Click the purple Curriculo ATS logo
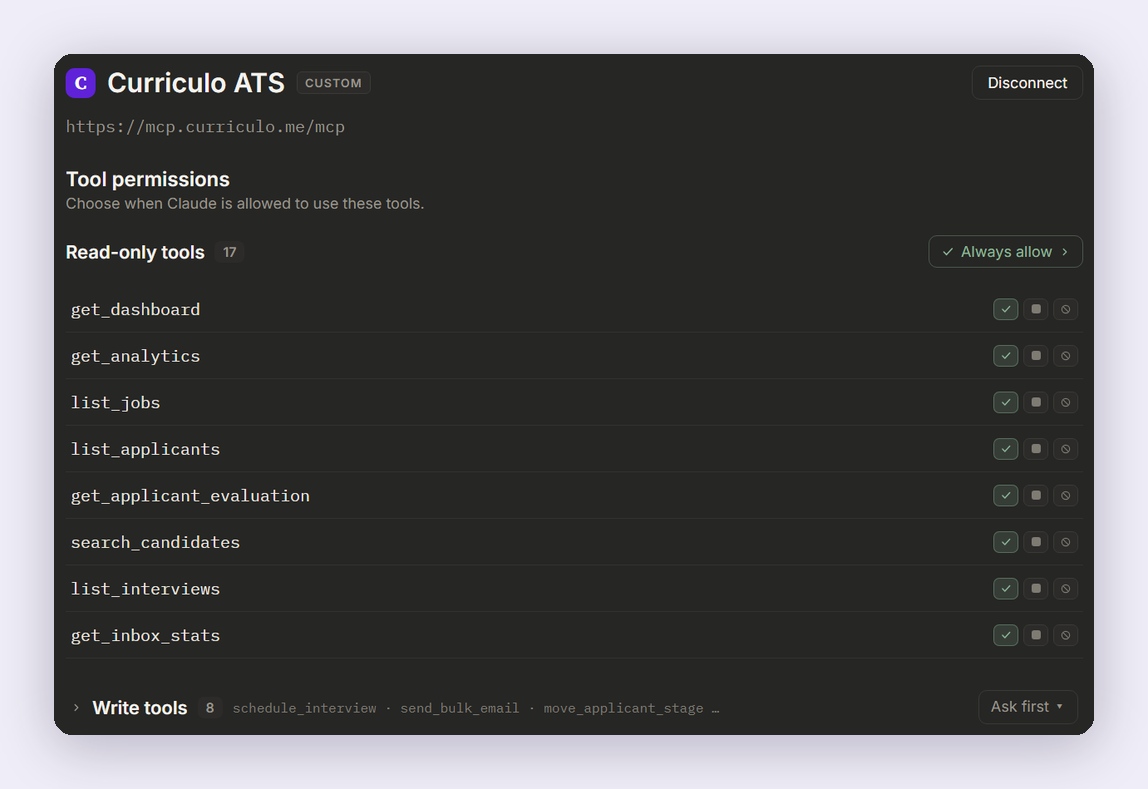Viewport: 1148px width, 789px height. point(81,83)
